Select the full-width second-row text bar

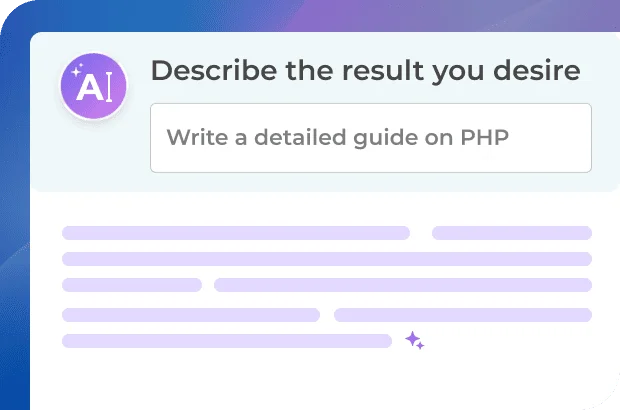point(326,259)
